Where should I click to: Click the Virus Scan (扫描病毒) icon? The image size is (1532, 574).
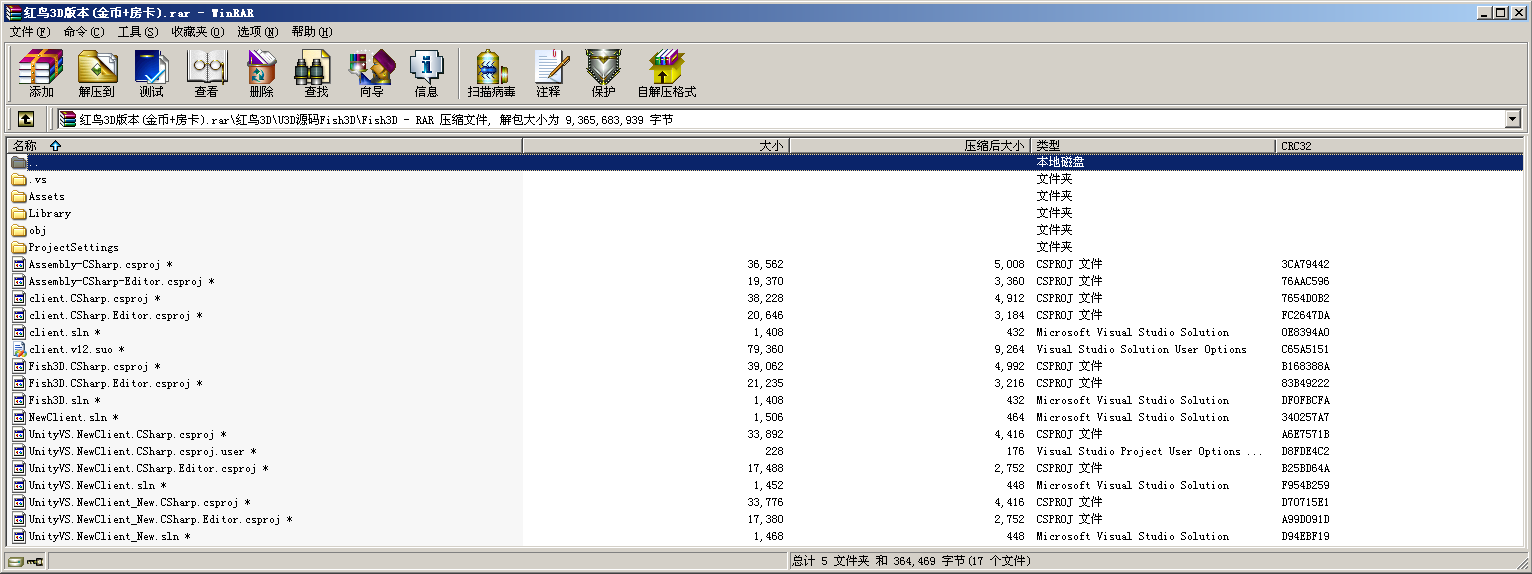click(x=491, y=73)
